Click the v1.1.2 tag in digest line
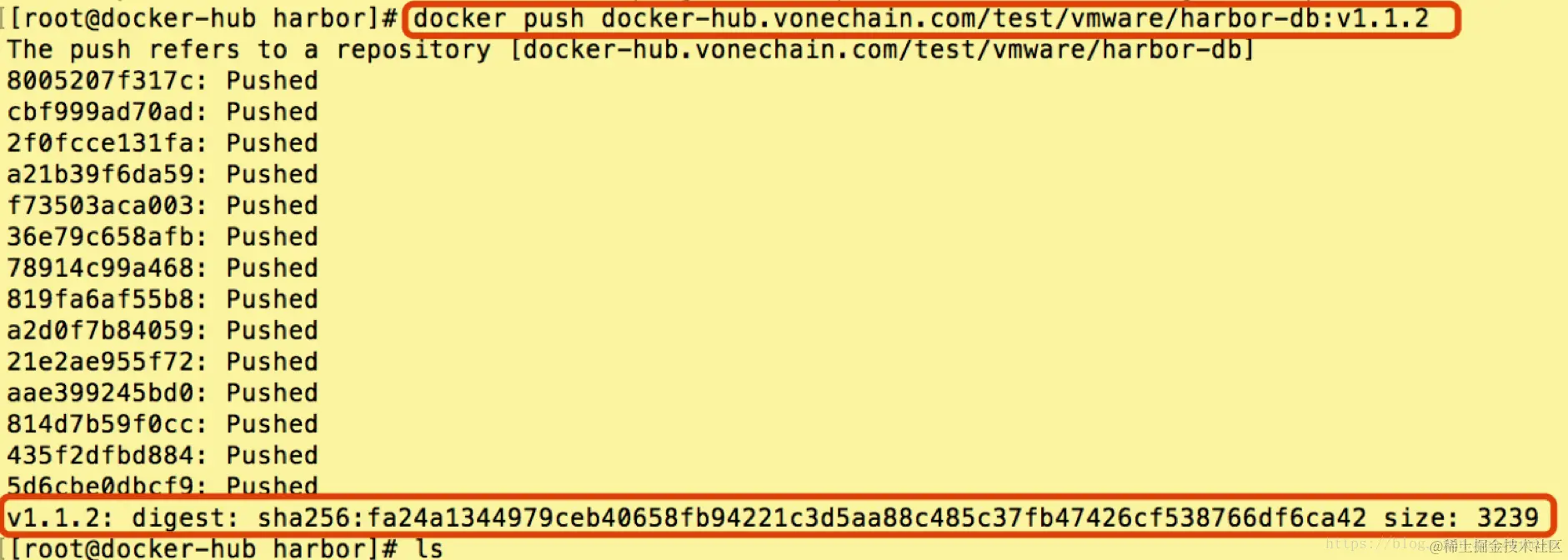This screenshot has height=560, width=1568. pyautogui.click(x=58, y=518)
